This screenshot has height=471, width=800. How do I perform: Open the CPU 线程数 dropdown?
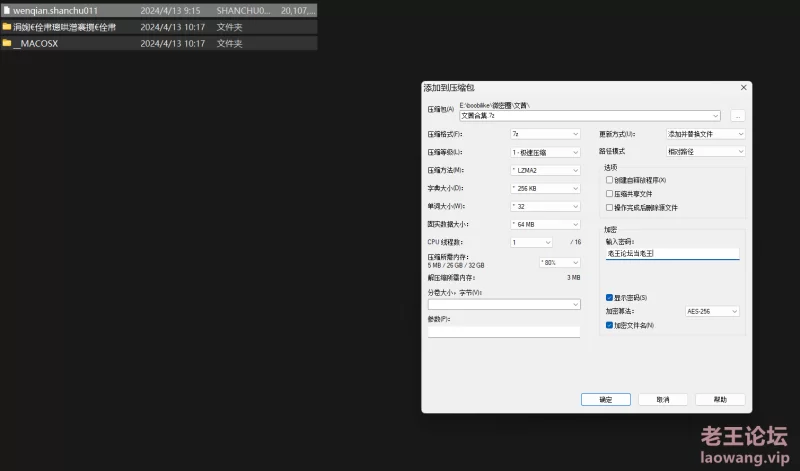(531, 242)
